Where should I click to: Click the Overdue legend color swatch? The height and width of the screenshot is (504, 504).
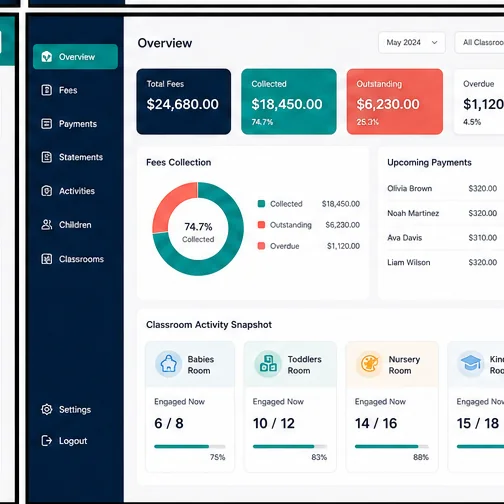[261, 246]
